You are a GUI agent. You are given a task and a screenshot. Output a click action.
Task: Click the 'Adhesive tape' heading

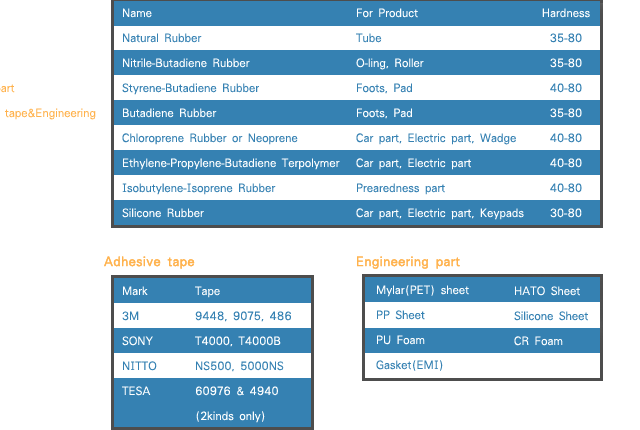149,262
